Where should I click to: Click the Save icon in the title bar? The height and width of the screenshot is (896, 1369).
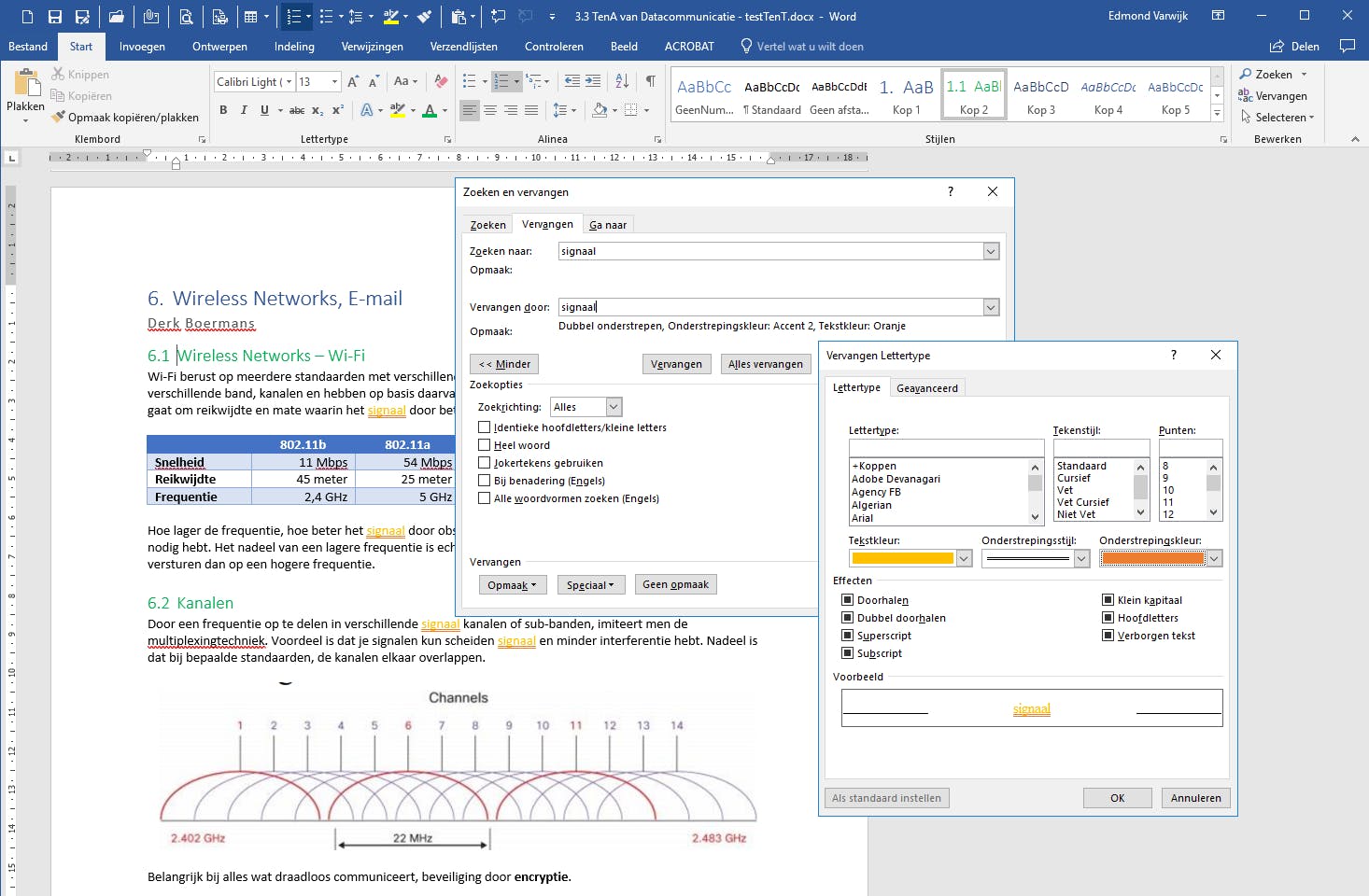coord(55,16)
